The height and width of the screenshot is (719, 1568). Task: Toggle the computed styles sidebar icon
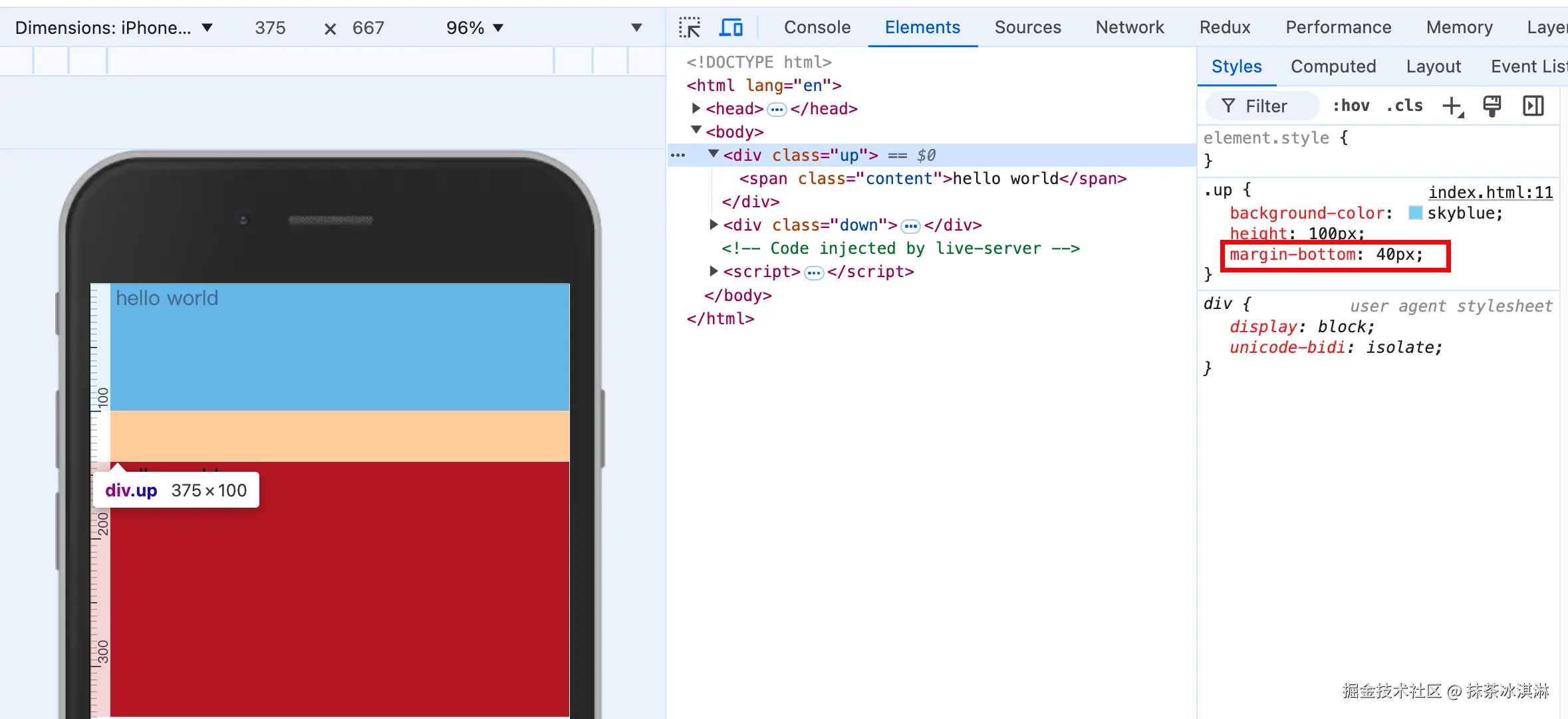coord(1533,106)
